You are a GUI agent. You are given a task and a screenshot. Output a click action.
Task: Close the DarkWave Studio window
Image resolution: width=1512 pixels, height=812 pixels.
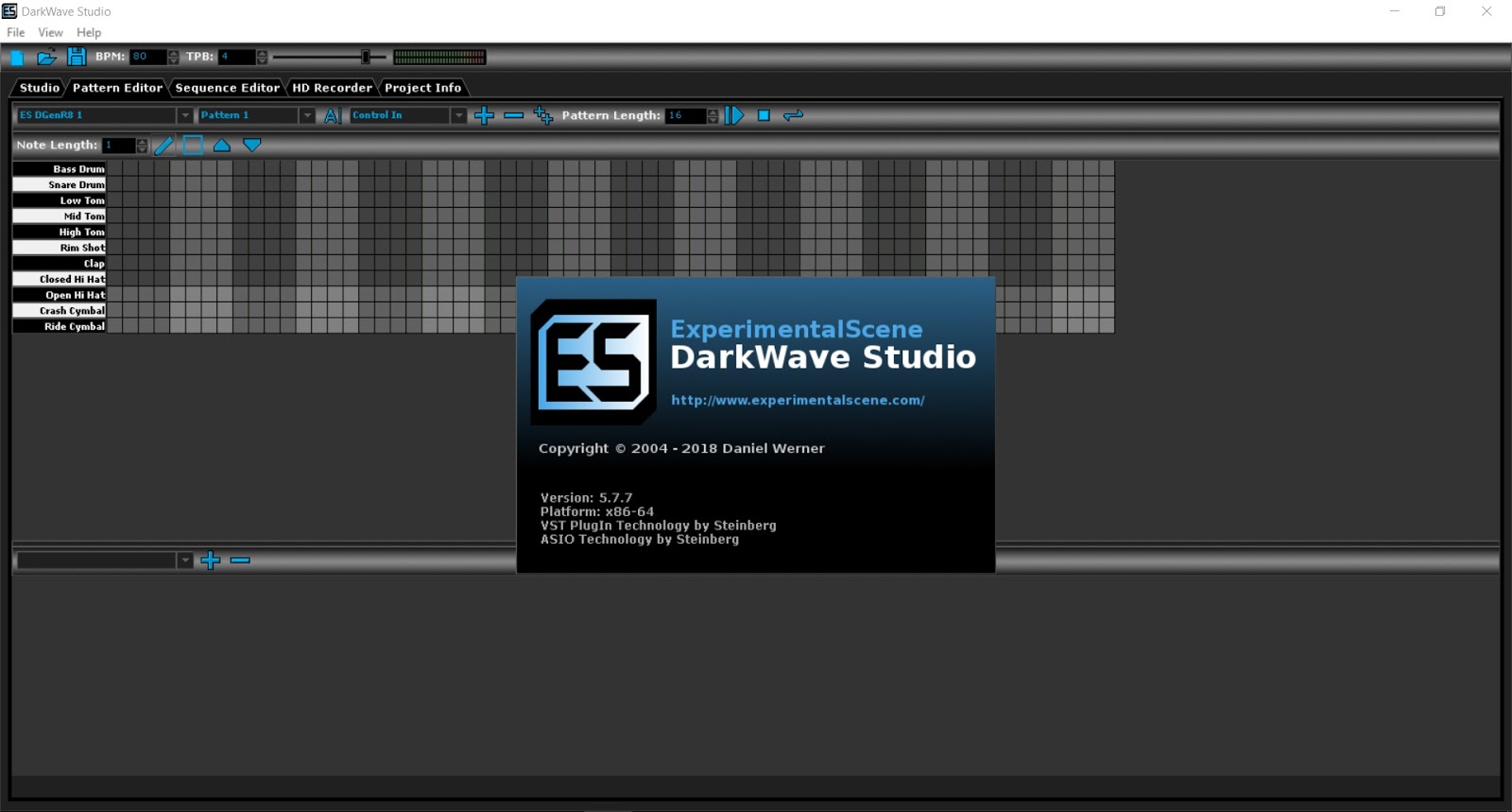pos(1486,11)
